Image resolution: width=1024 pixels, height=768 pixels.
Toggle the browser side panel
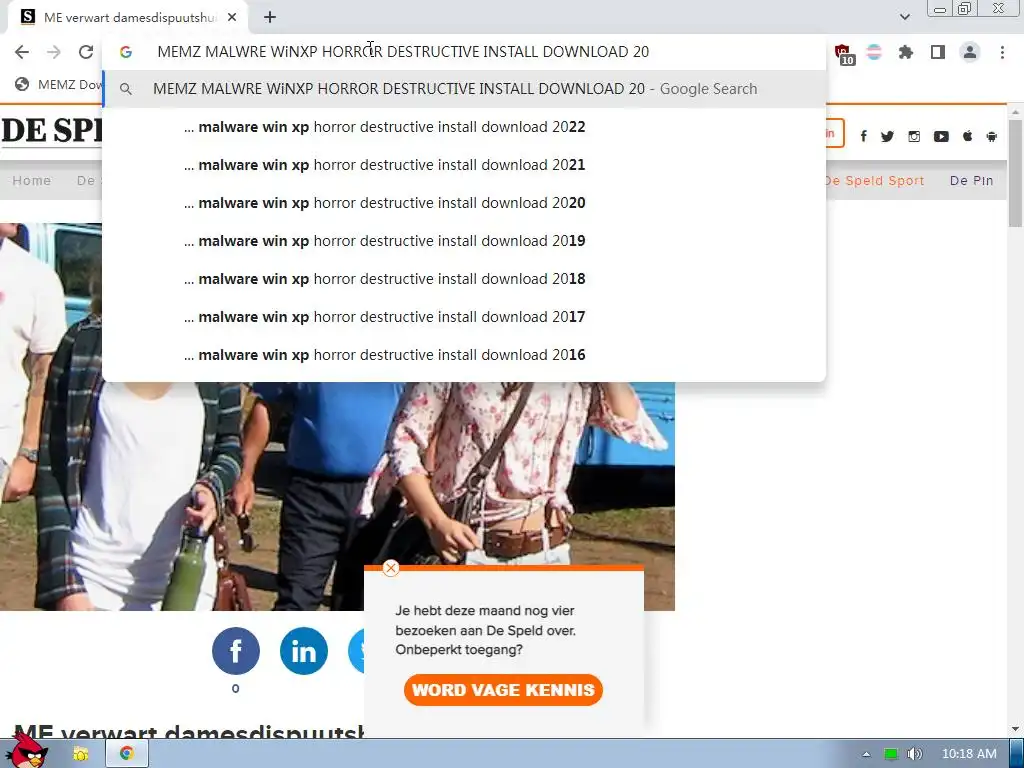938,52
